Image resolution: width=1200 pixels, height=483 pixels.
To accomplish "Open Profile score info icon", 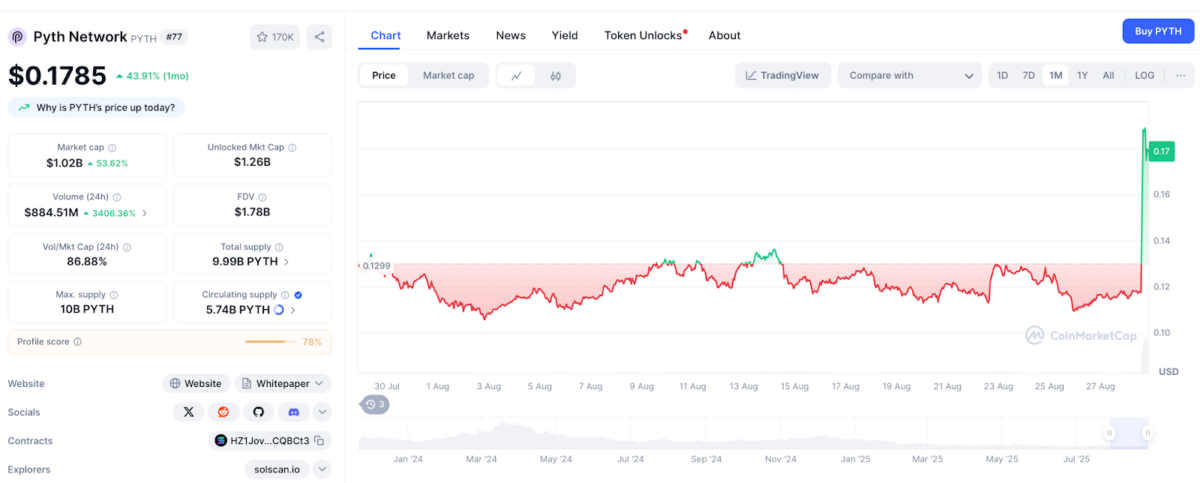I will click(77, 342).
